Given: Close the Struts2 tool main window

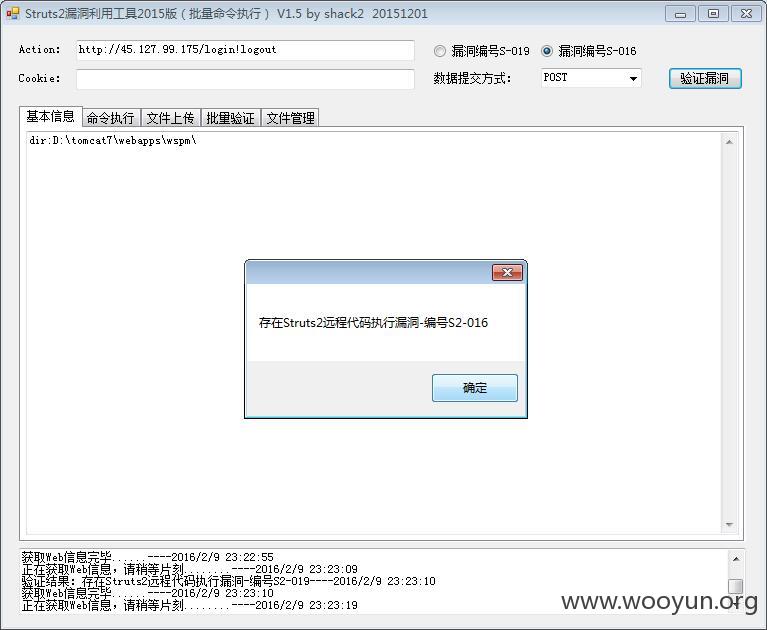Looking at the screenshot, I should click(746, 14).
